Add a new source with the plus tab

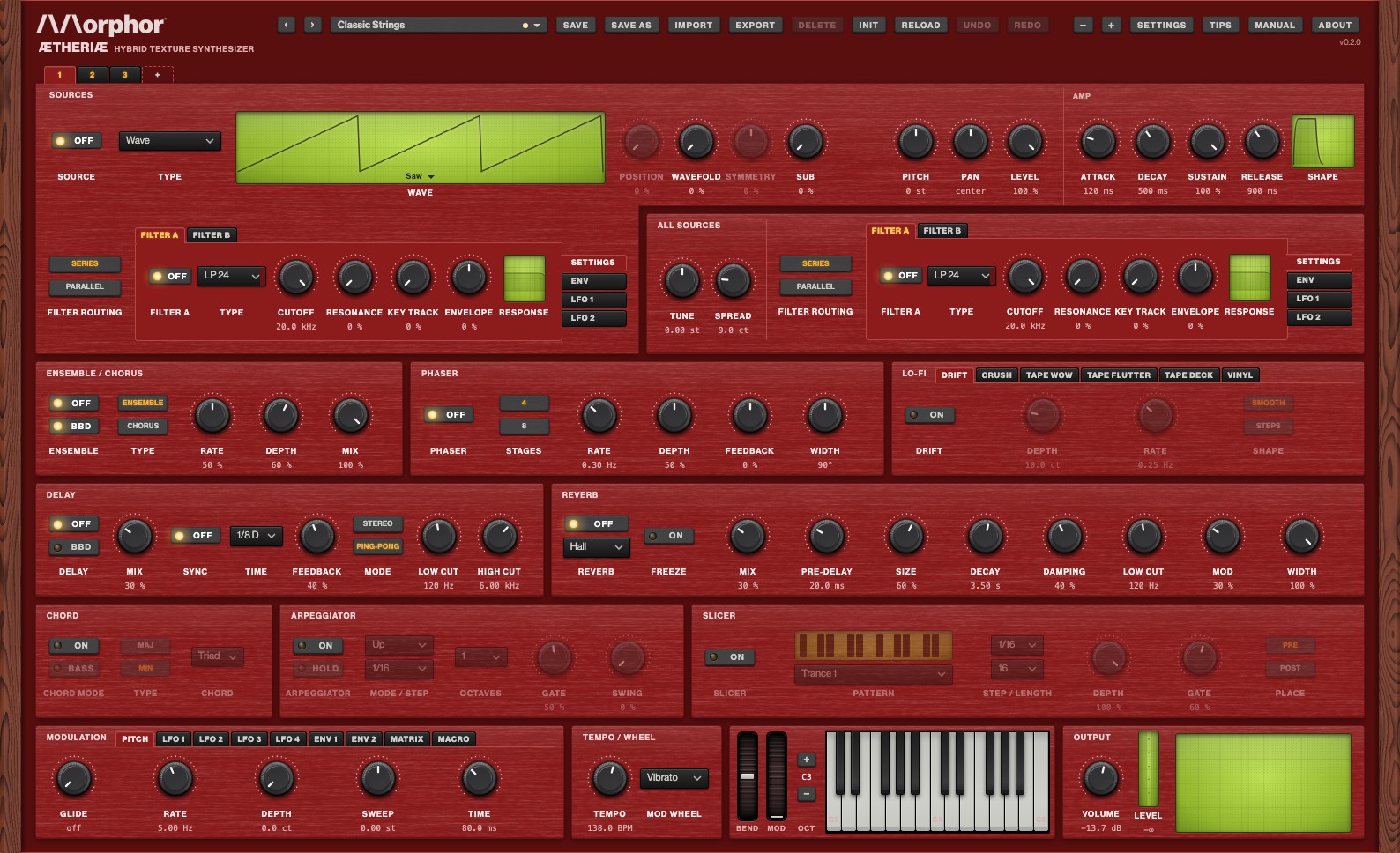[157, 75]
